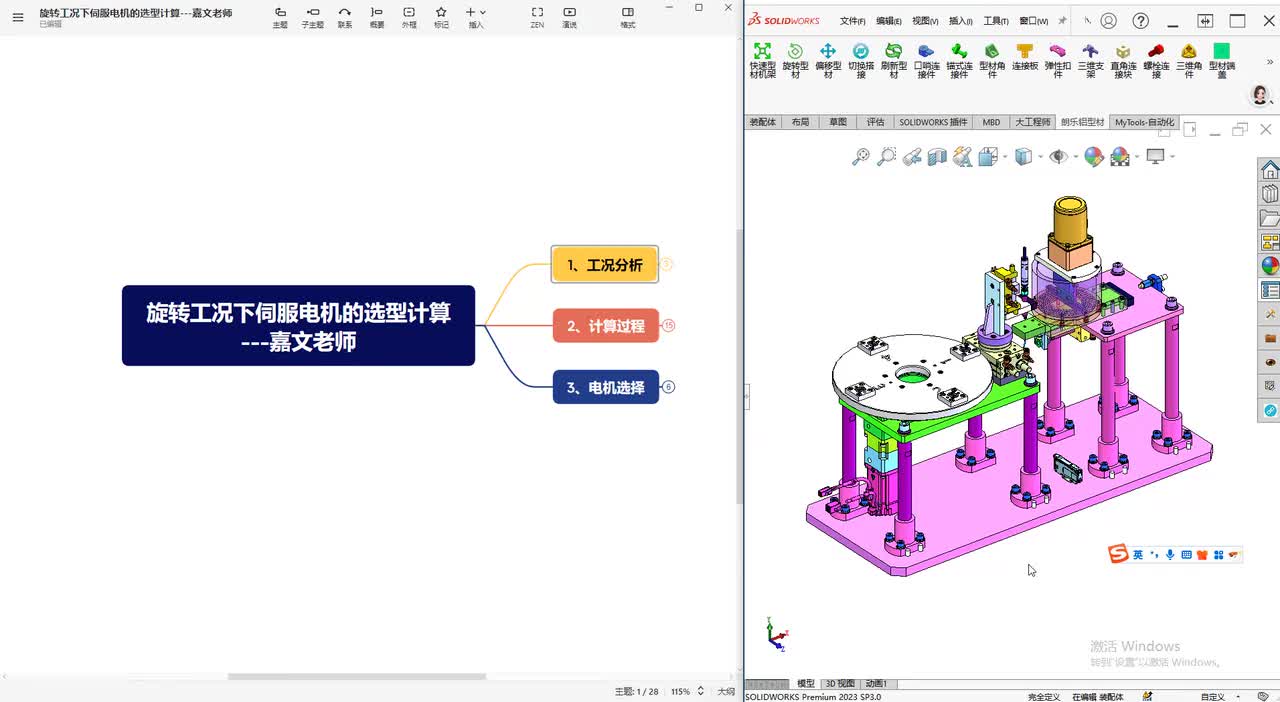The height and width of the screenshot is (702, 1280).
Task: Expand the 6 subtopics of 电机选择
Action: [668, 387]
